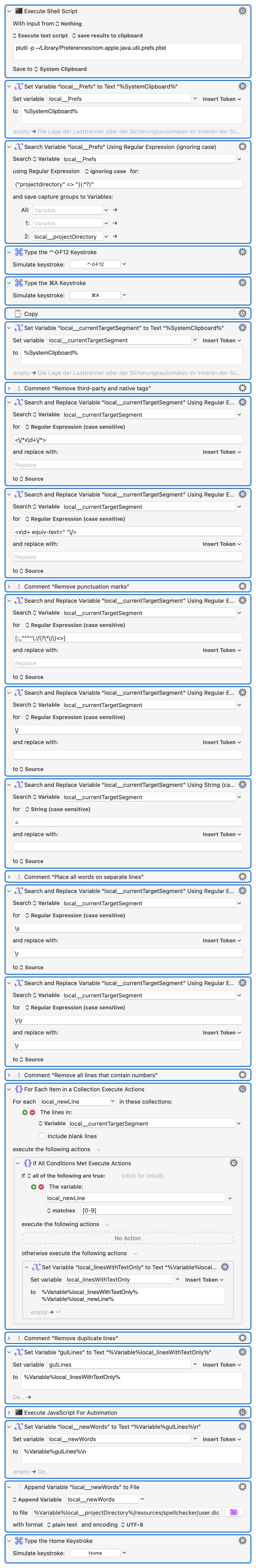The height and width of the screenshot is (1568, 256).
Task: Toggle Include blank lines checkbox
Action: (x=42, y=1136)
